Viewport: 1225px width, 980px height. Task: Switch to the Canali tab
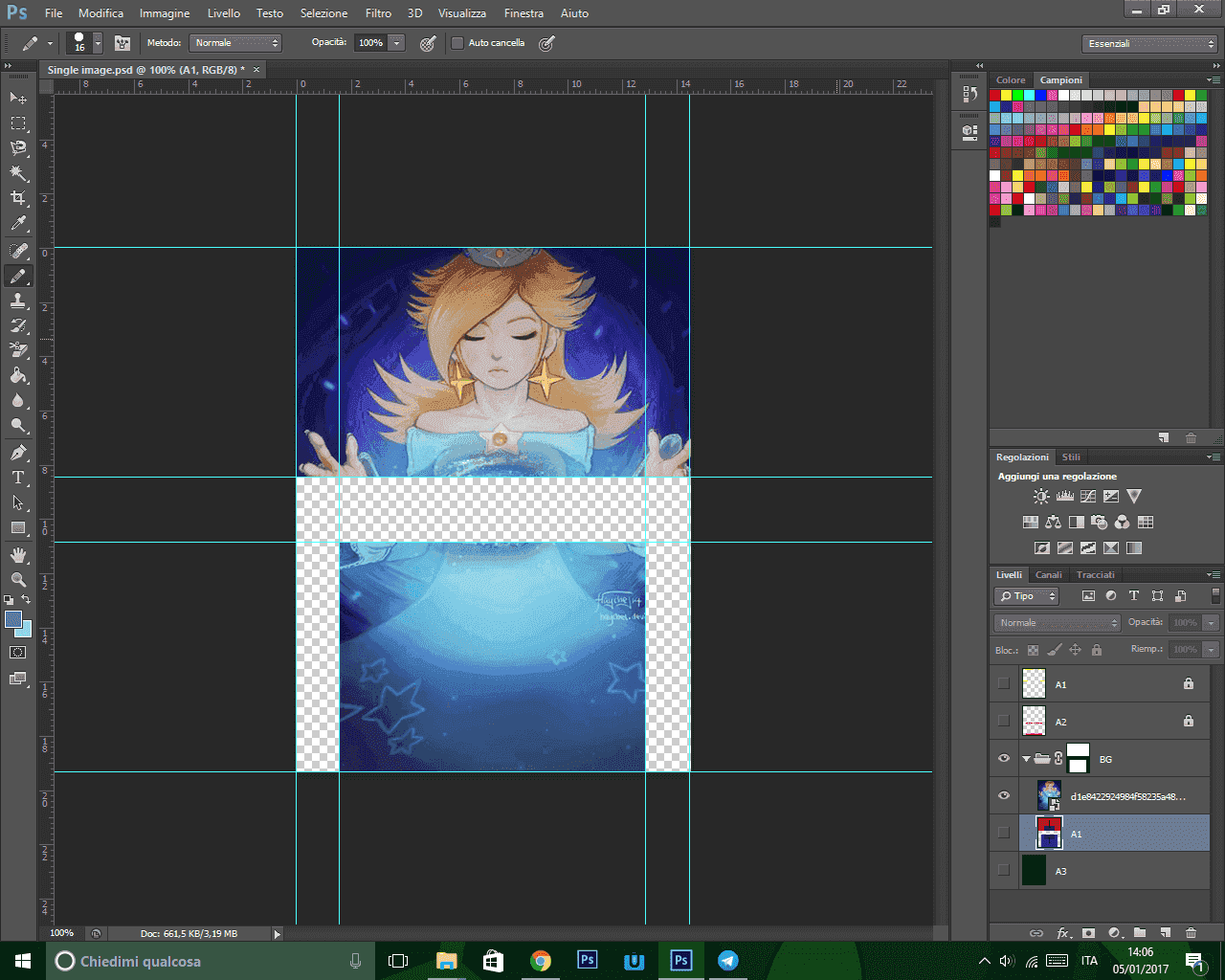[1049, 575]
